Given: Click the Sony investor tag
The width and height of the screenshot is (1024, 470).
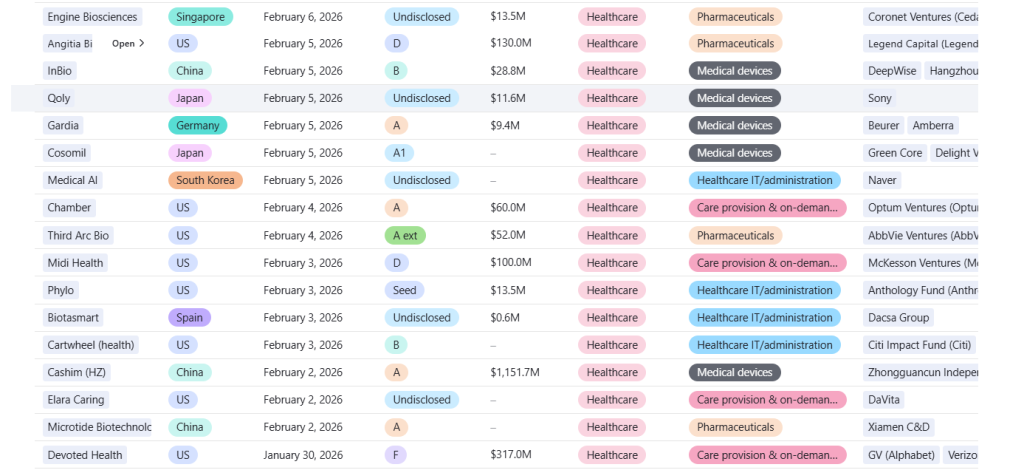Looking at the screenshot, I should click(x=880, y=99).
